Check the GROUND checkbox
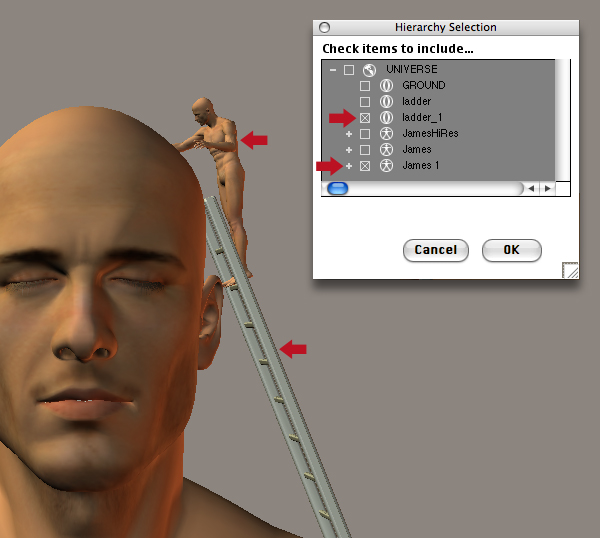 [365, 86]
